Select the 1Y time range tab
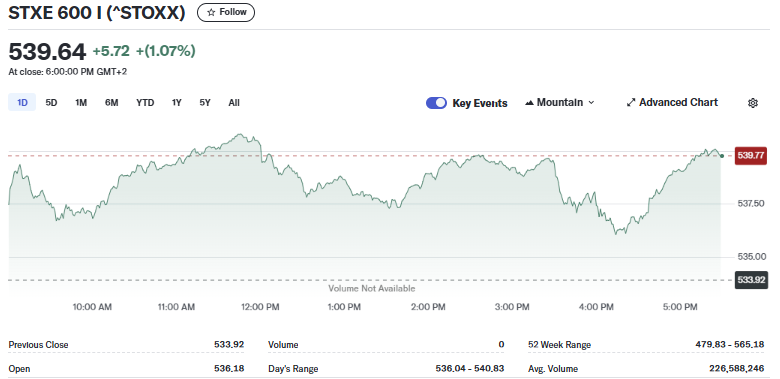The height and width of the screenshot is (379, 780). (177, 102)
